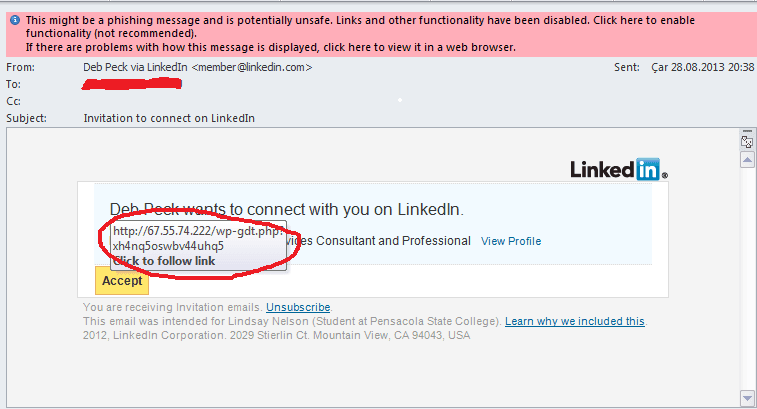Click 'view it in a web browser' warning line
This screenshot has height=409, width=757.
pyautogui.click(x=270, y=47)
